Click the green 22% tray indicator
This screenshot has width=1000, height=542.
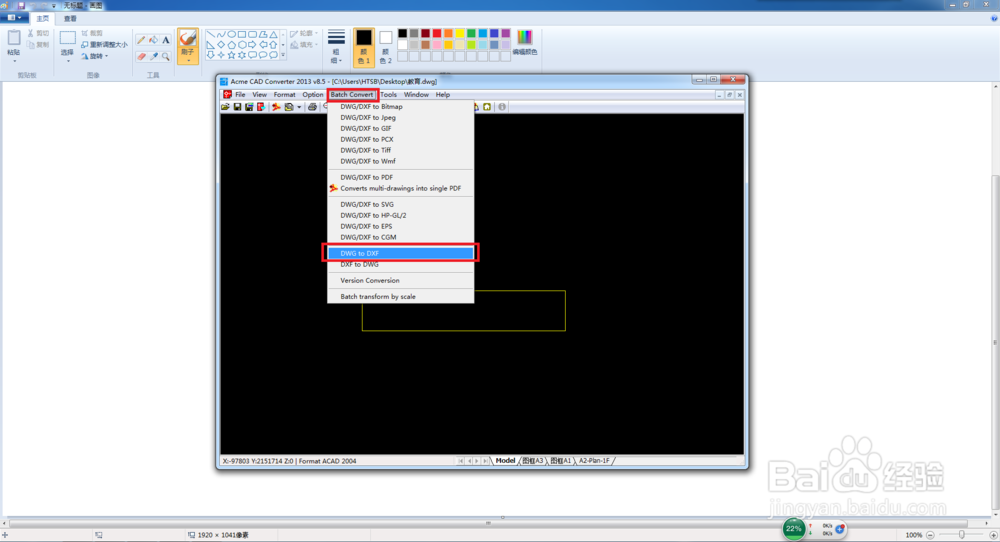tap(793, 529)
